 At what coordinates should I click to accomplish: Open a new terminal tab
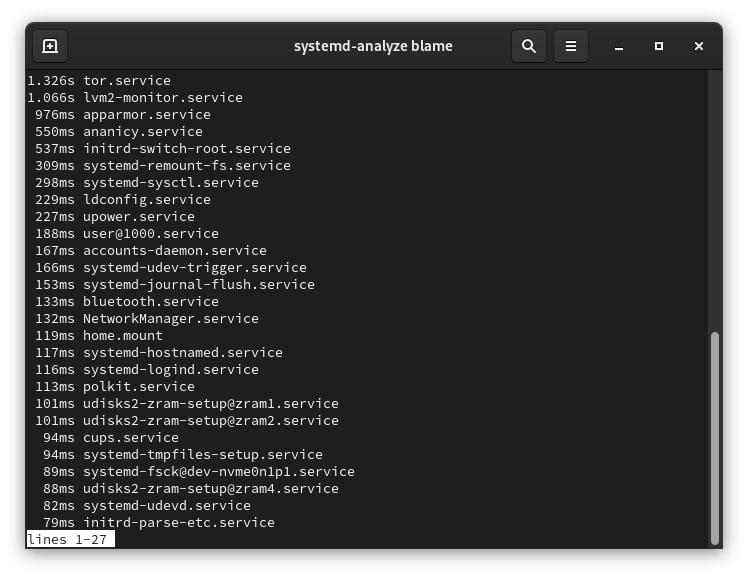coord(50,46)
